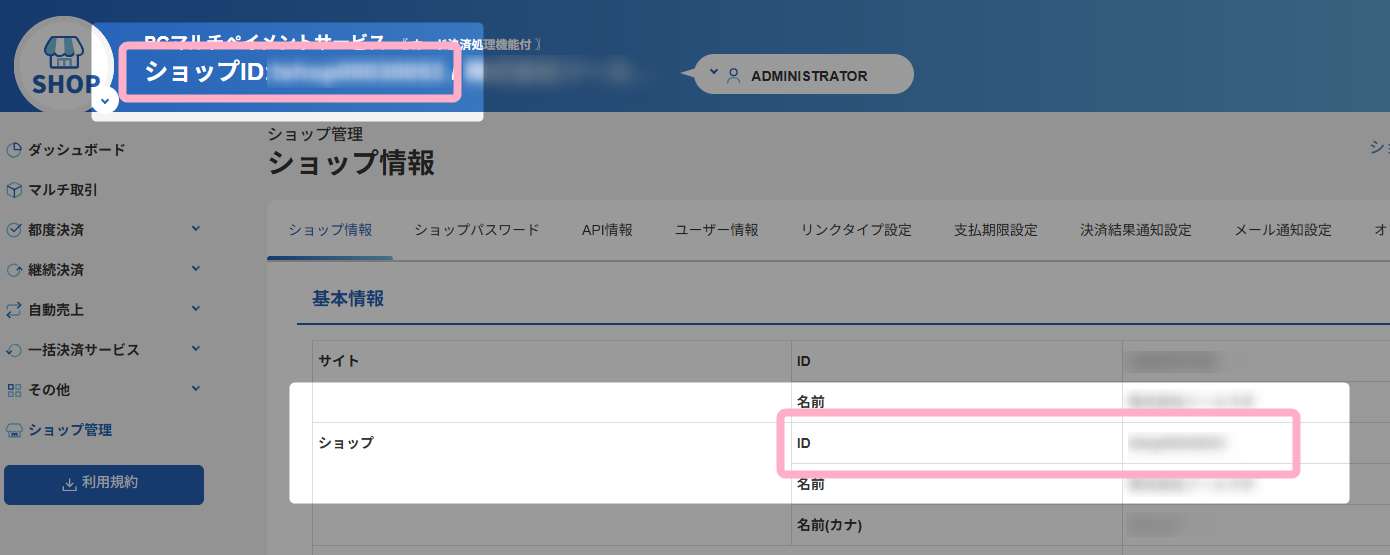
Task: Expand the 継続決済 submenu chevron
Action: pos(196,269)
